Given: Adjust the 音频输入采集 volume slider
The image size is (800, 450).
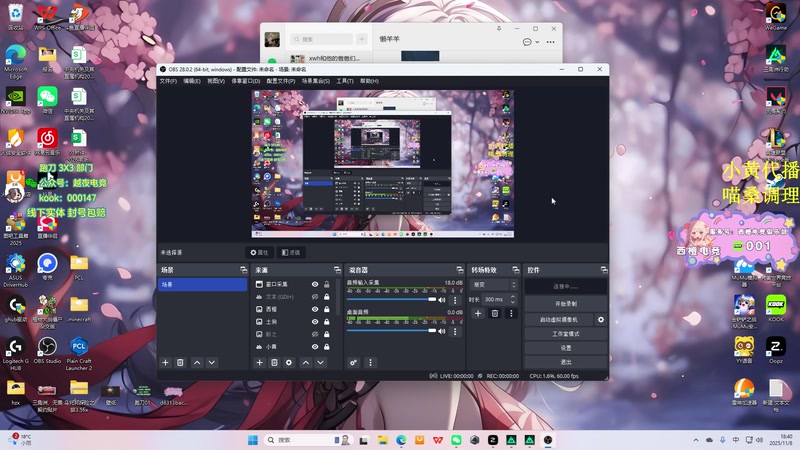Looking at the screenshot, I should 391,299.
